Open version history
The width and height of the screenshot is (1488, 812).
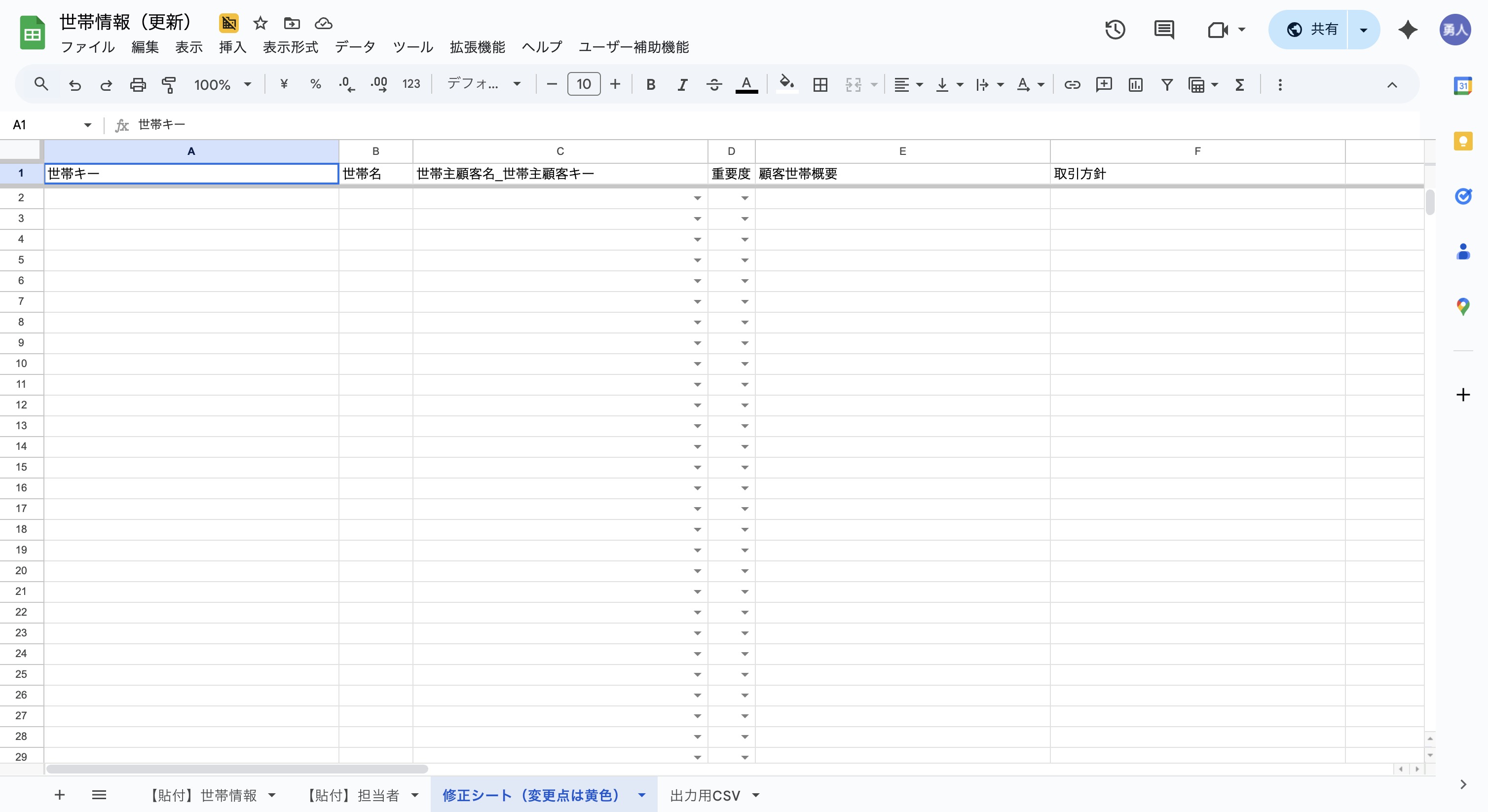1115,29
